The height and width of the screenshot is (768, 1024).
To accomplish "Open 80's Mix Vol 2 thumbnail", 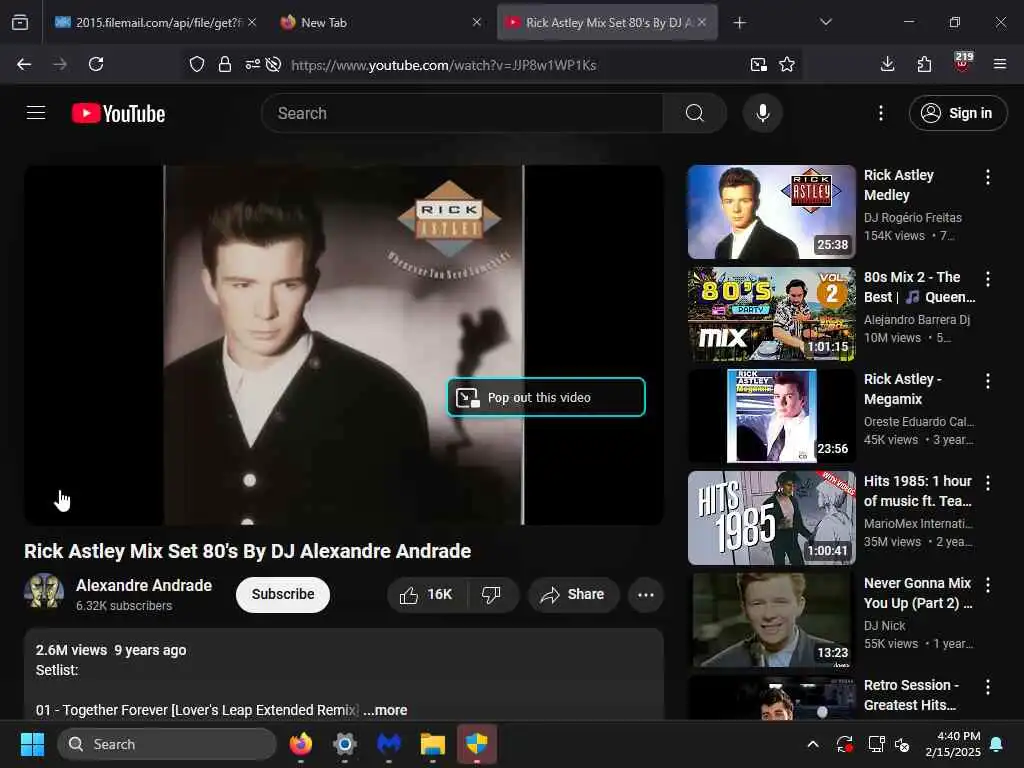I will 771,313.
